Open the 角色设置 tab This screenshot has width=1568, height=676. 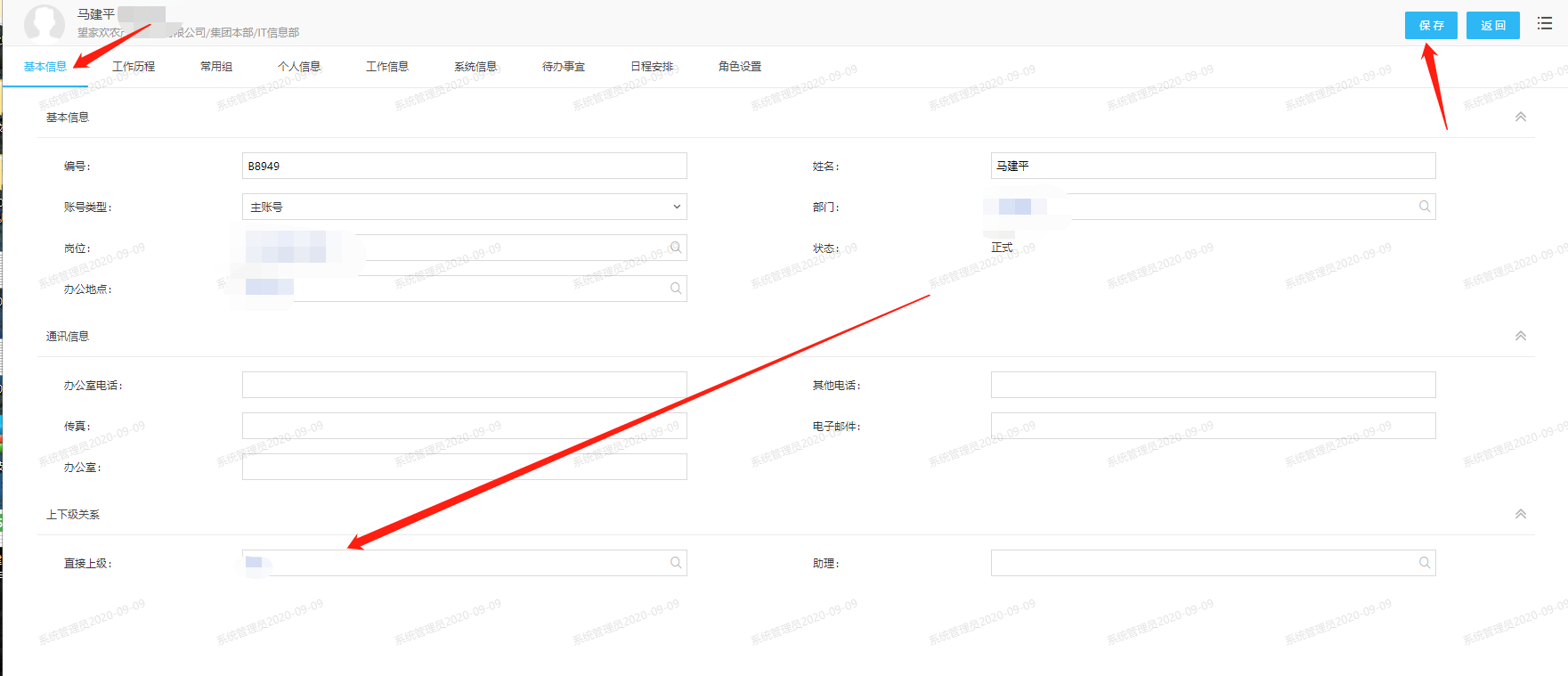tap(740, 67)
